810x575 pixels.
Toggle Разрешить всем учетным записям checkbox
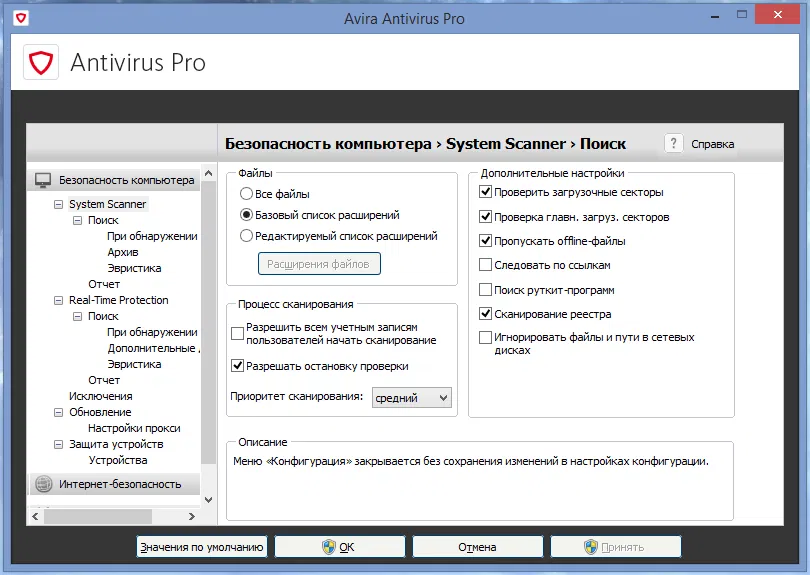pos(237,334)
